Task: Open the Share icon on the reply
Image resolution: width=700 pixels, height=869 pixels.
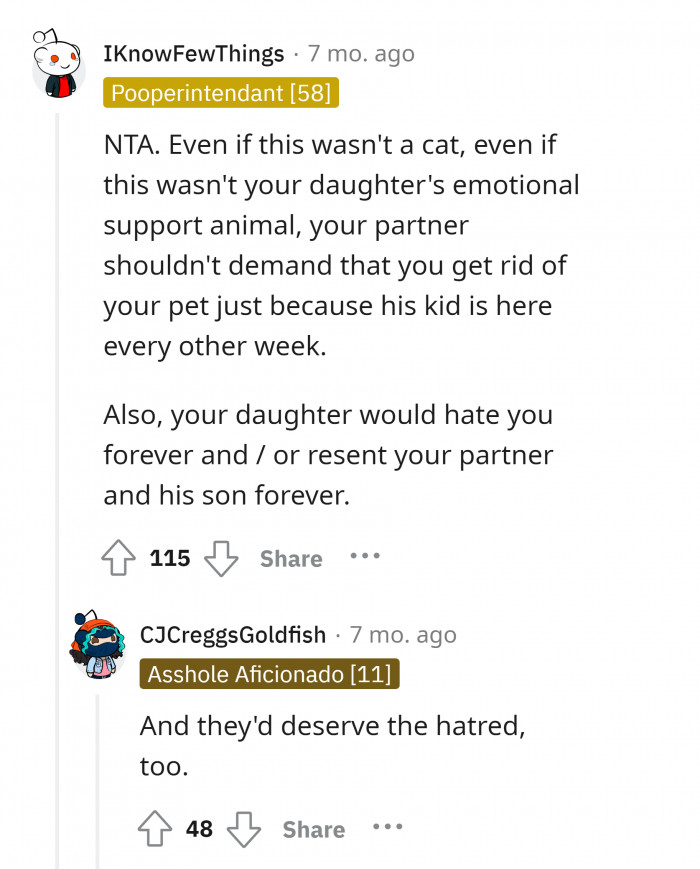Action: click(313, 829)
